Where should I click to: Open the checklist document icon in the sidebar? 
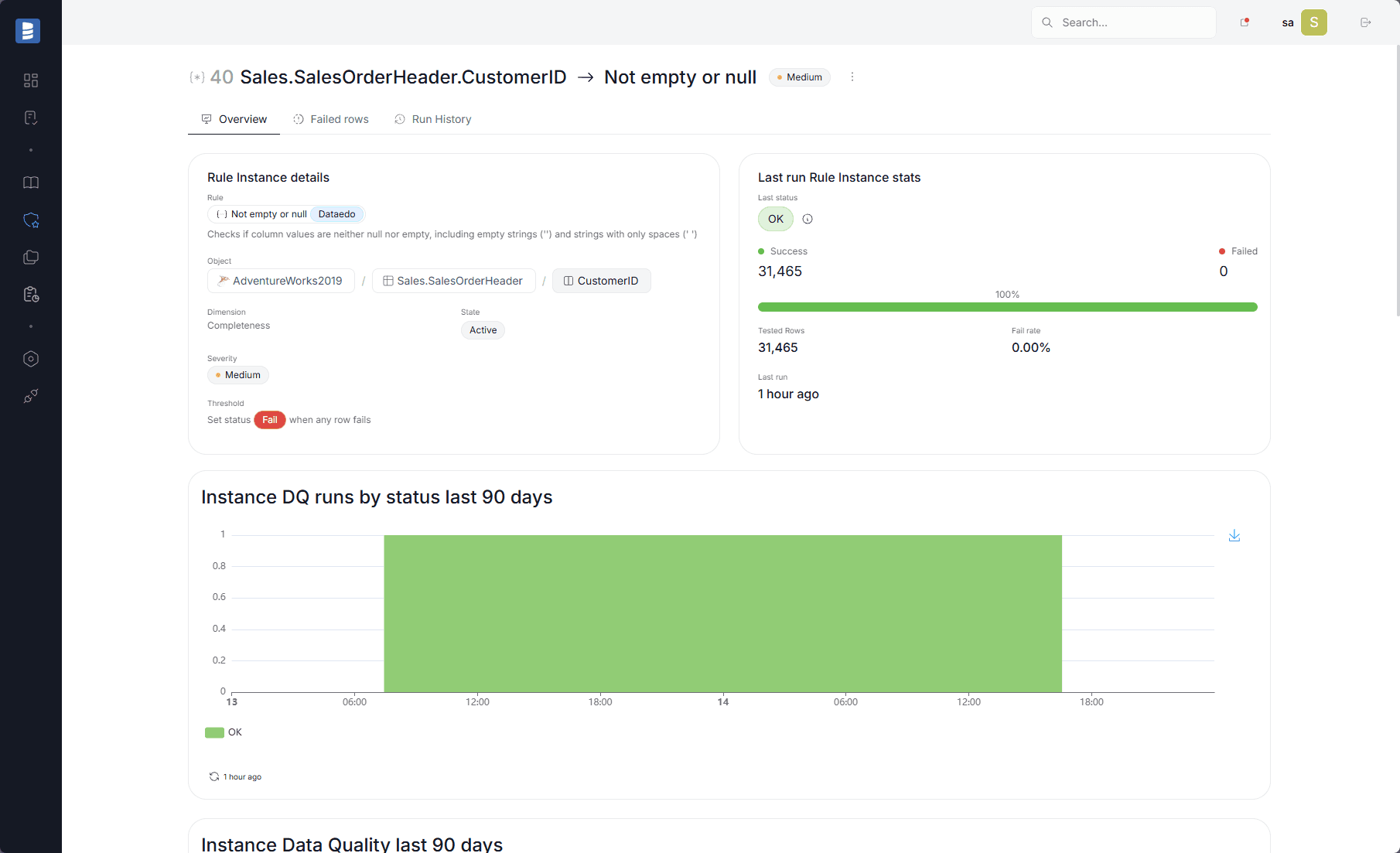(x=31, y=118)
